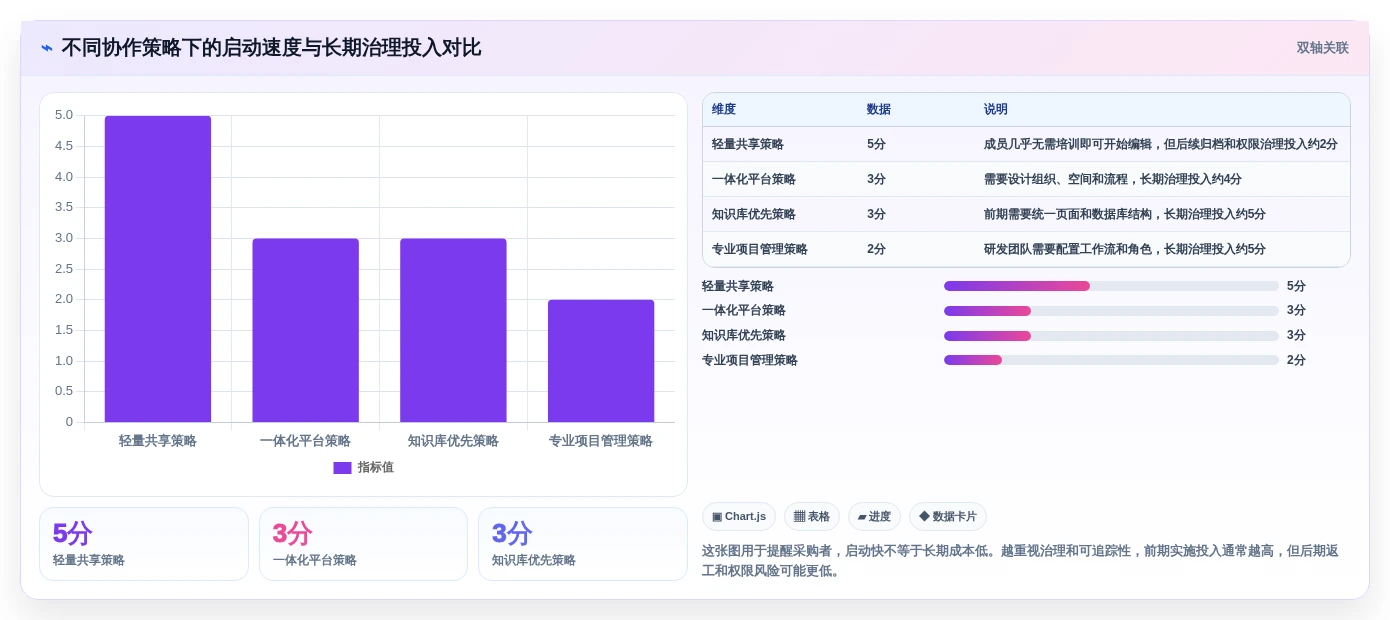Click the 维度 column header
The width and height of the screenshot is (1390, 620).
724,110
